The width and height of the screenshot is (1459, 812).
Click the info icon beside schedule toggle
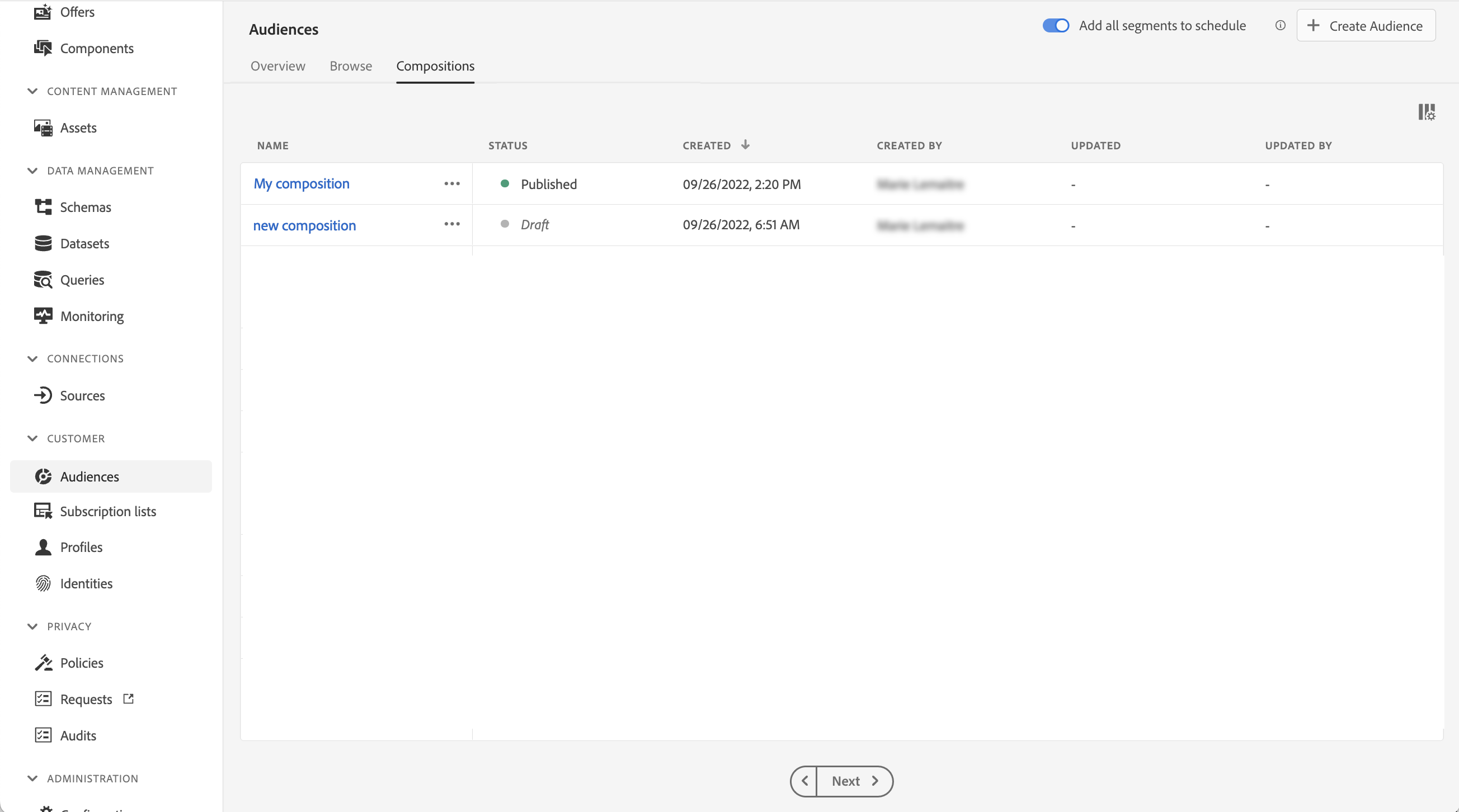1280,26
